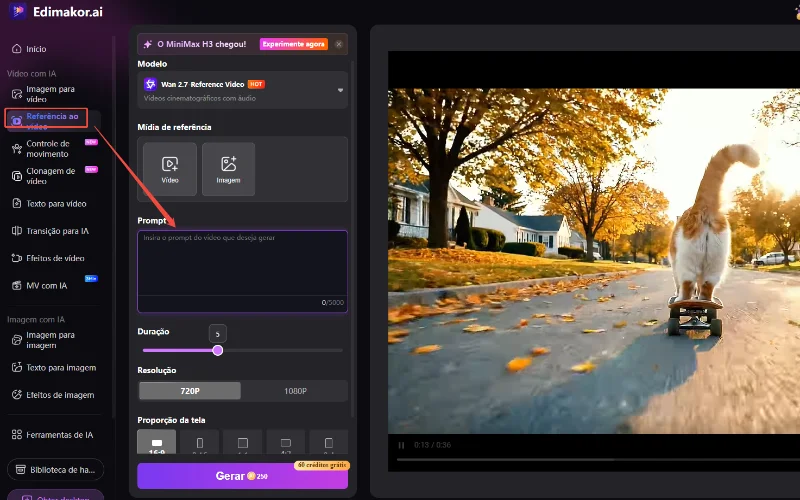The width and height of the screenshot is (800, 500).
Task: Adjust the Duração slider handle
Action: point(218,351)
